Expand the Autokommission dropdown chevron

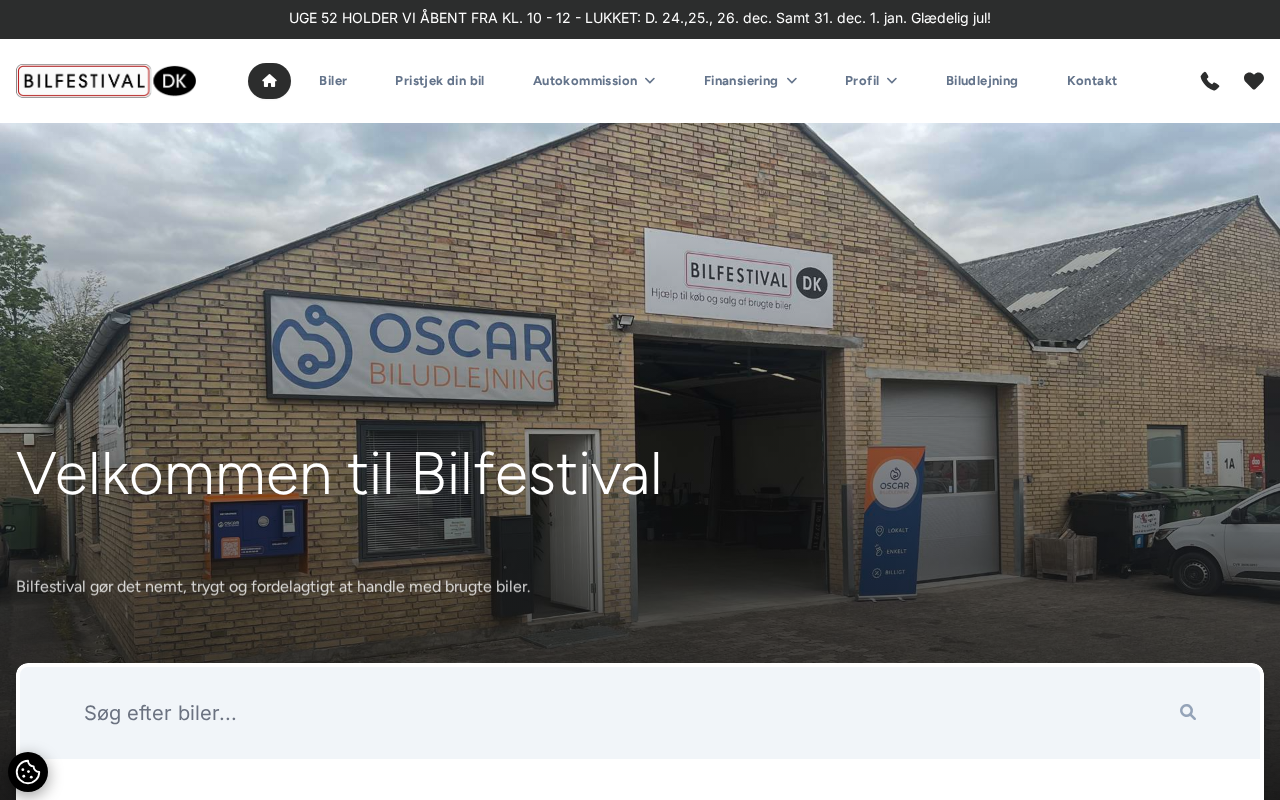tap(650, 81)
